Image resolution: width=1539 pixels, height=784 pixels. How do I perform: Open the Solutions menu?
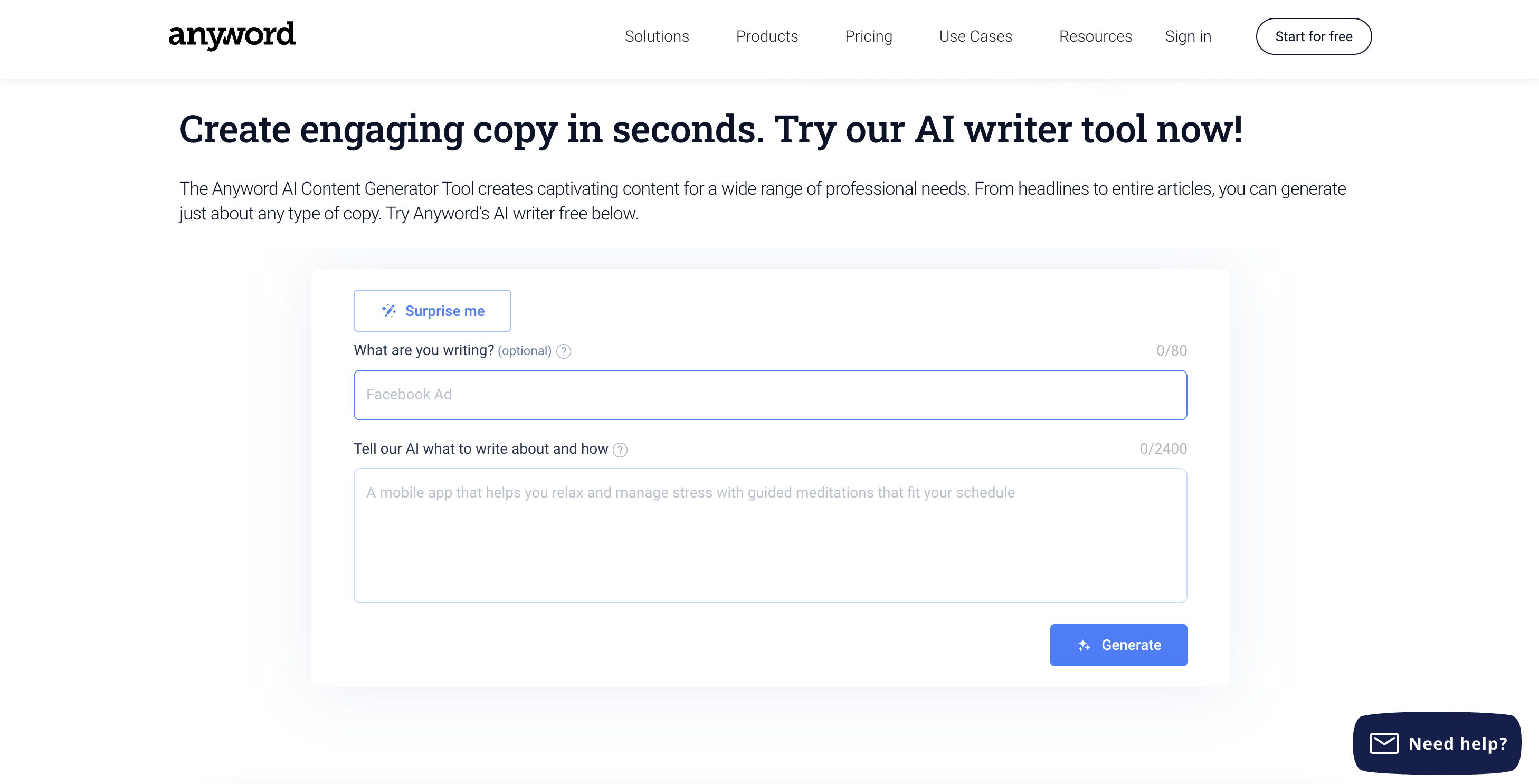pos(657,36)
